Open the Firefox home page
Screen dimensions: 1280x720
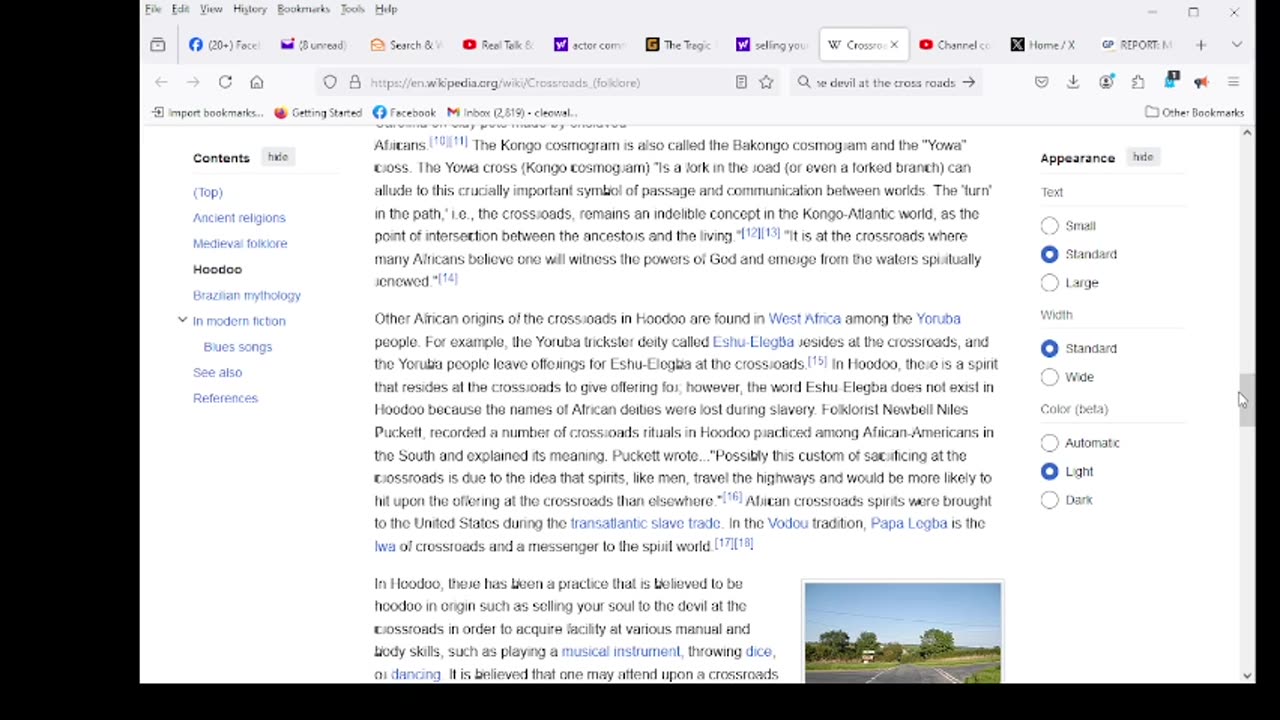click(257, 82)
